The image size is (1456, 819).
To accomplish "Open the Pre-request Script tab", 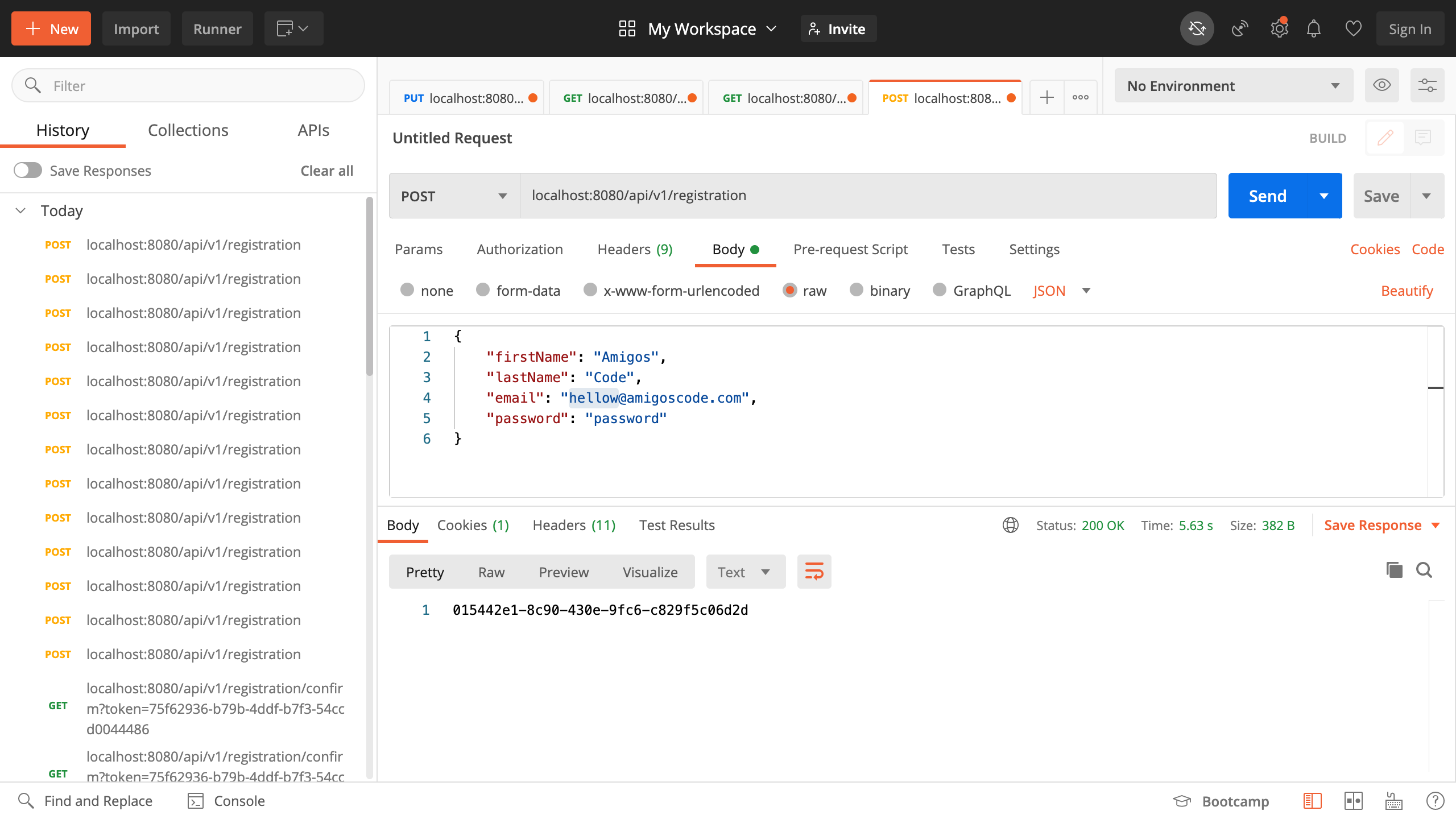I will (850, 249).
